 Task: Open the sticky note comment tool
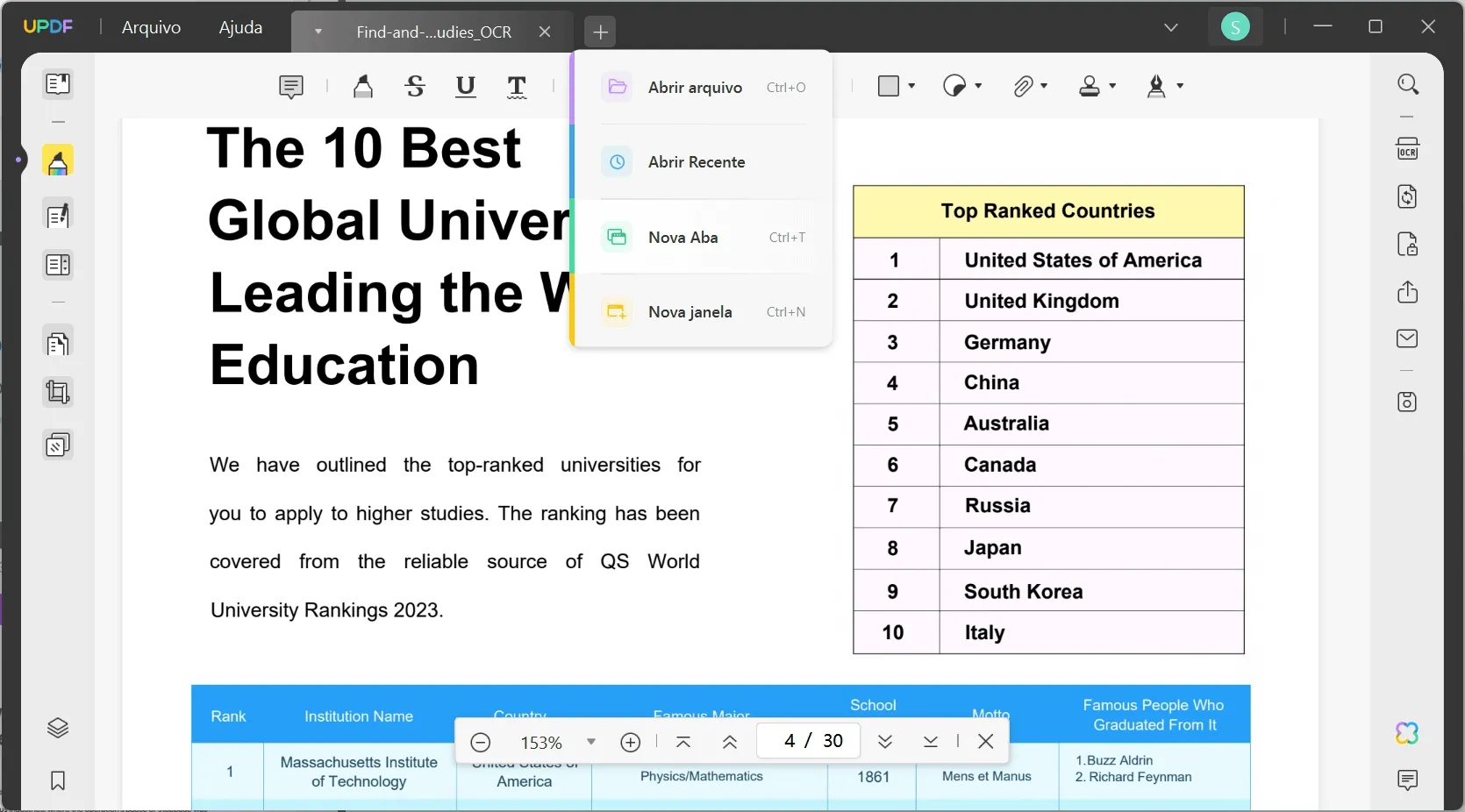290,86
